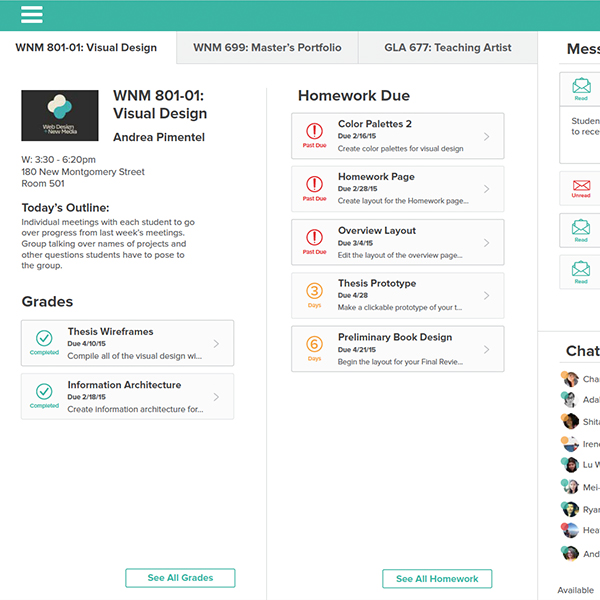Viewport: 600px width, 600px height.
Task: Click the Past Due icon for Color Palettes 2
Action: [314, 131]
